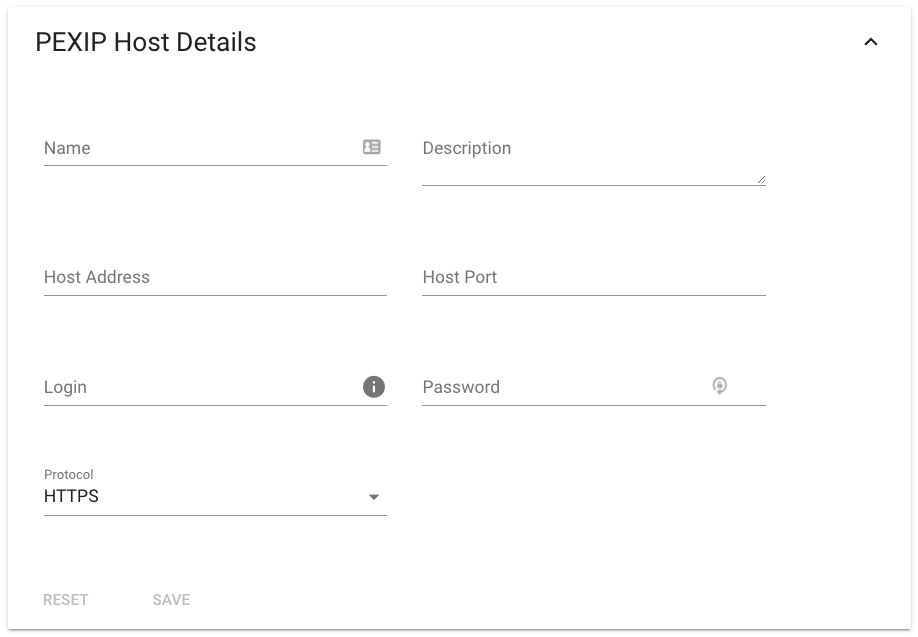Focus the Name input field
This screenshot has width=918, height=637.
[x=202, y=148]
